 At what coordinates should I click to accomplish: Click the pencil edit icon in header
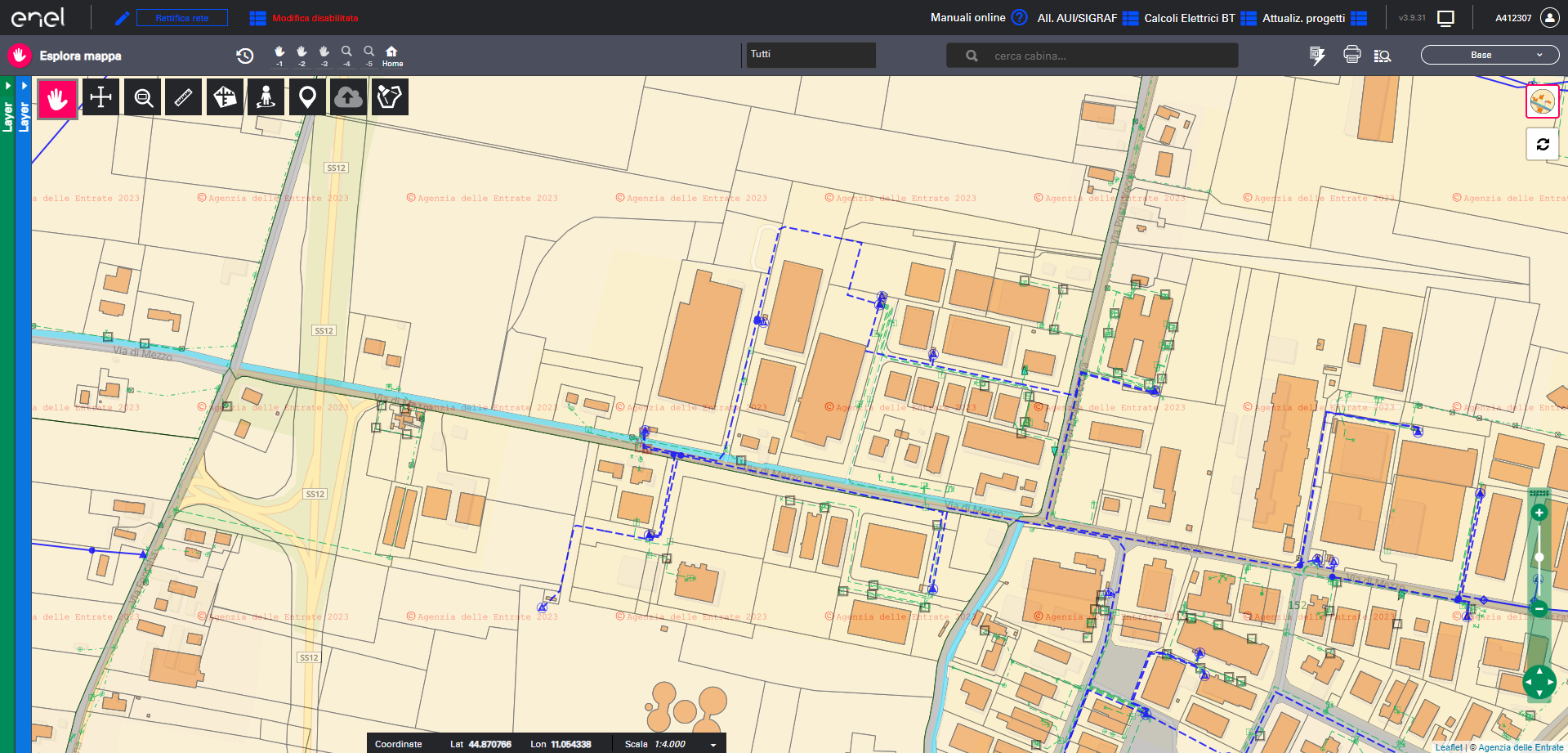point(122,17)
